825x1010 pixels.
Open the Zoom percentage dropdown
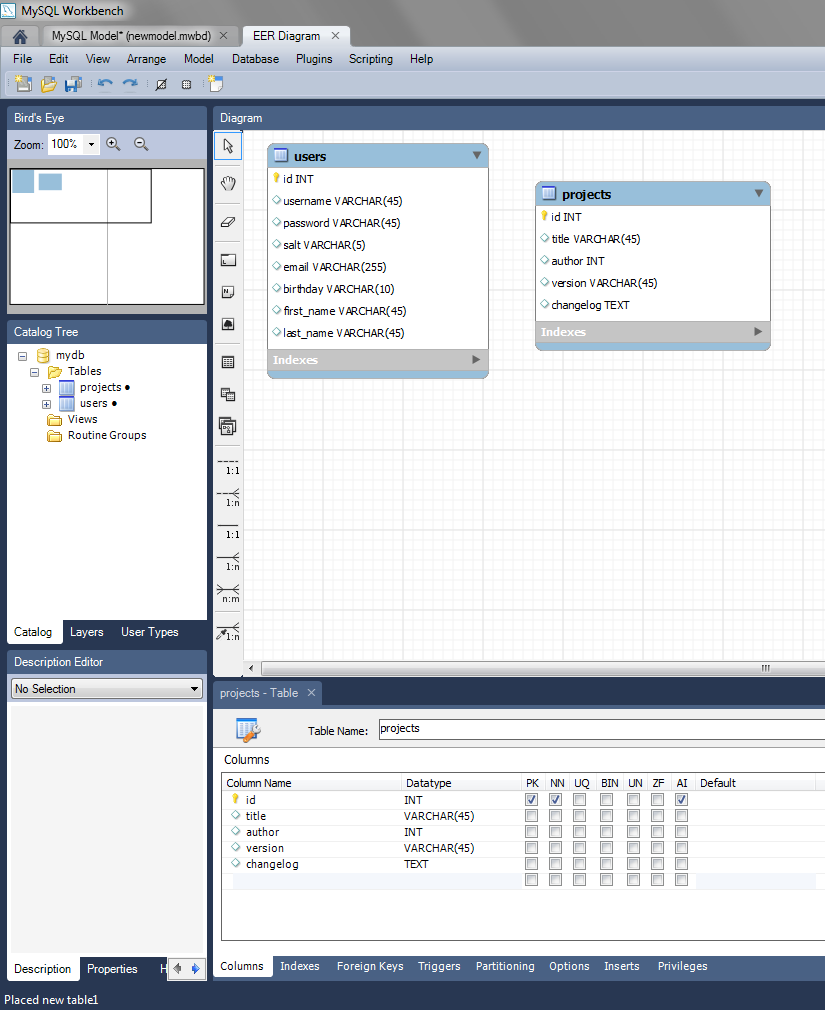pos(91,144)
